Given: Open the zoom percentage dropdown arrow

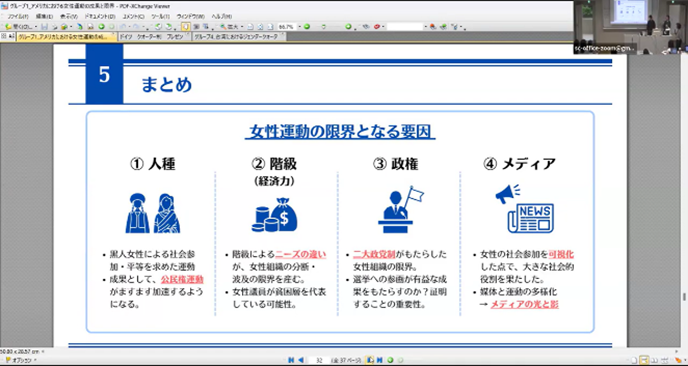Looking at the screenshot, I should coord(300,27).
